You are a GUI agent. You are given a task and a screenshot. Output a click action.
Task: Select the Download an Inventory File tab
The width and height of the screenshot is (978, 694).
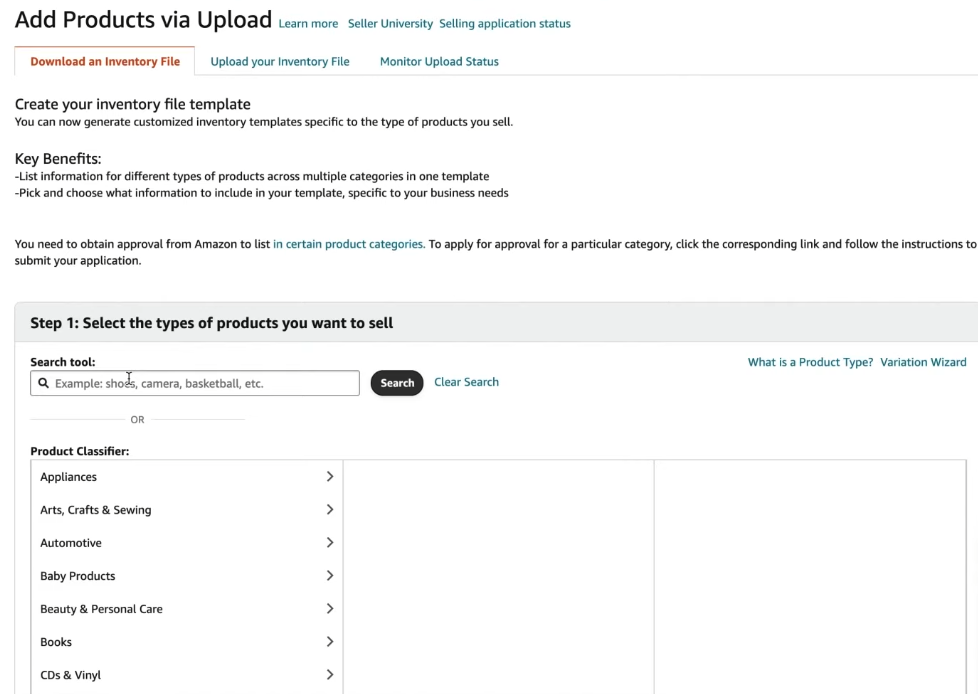[105, 61]
